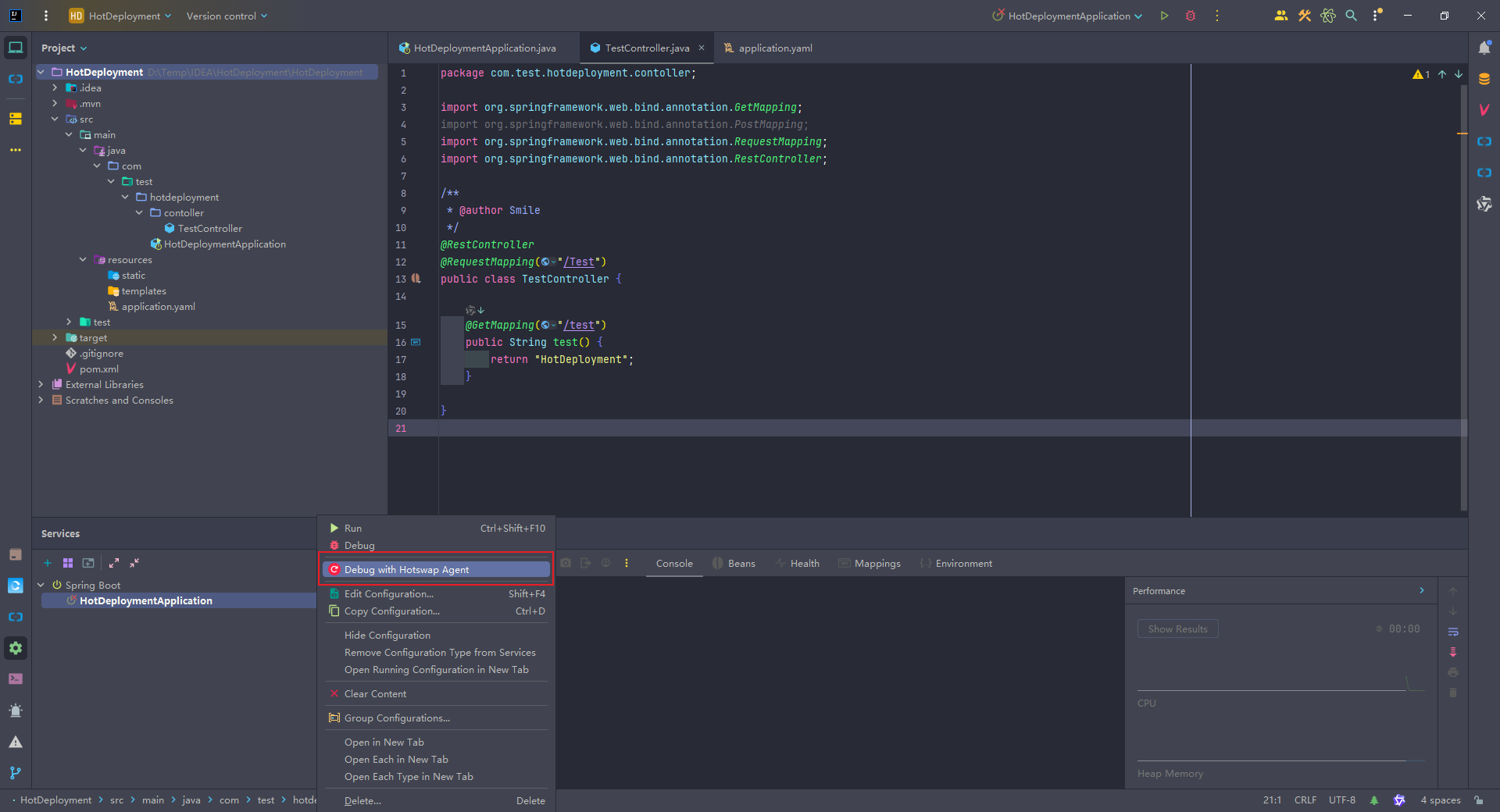This screenshot has width=1500, height=812.
Task: Click the Show Results button
Action: [x=1177, y=629]
